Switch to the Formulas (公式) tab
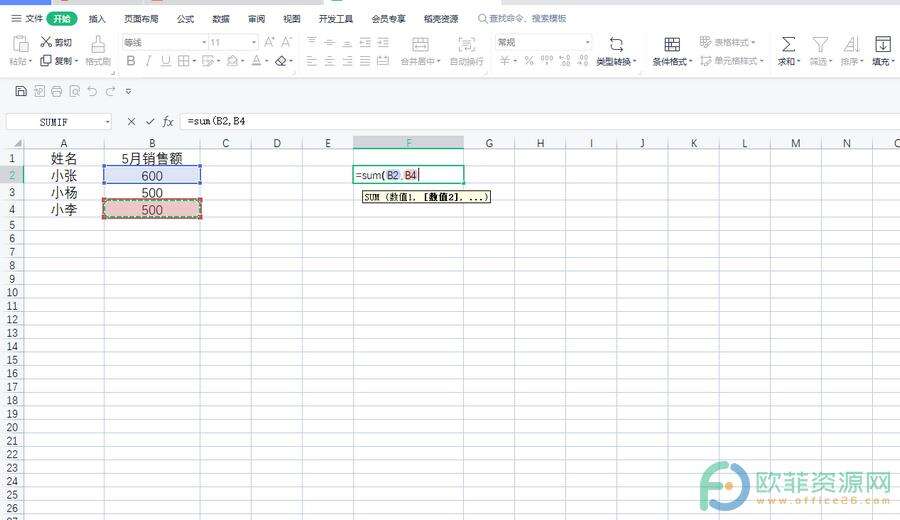The image size is (900, 520). click(x=185, y=18)
